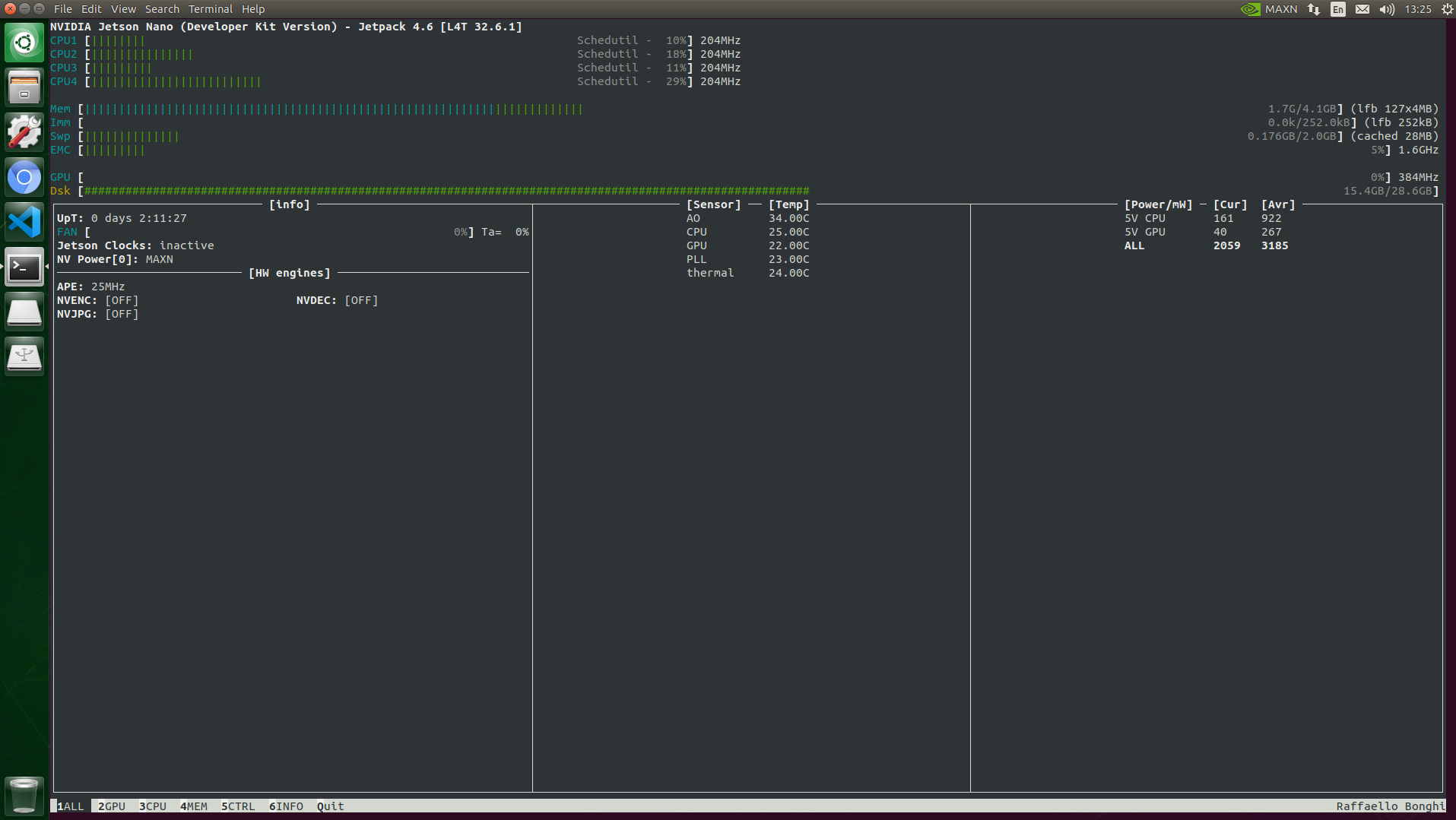
Task: Click the CPU1 label
Action: click(64, 40)
